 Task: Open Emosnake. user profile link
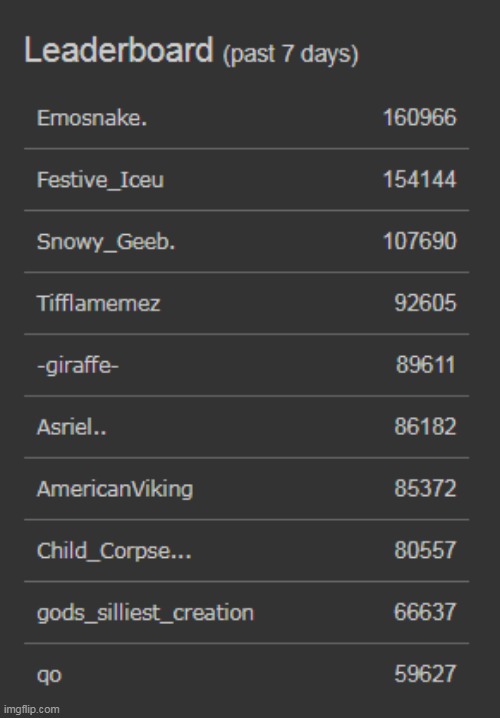click(x=92, y=119)
